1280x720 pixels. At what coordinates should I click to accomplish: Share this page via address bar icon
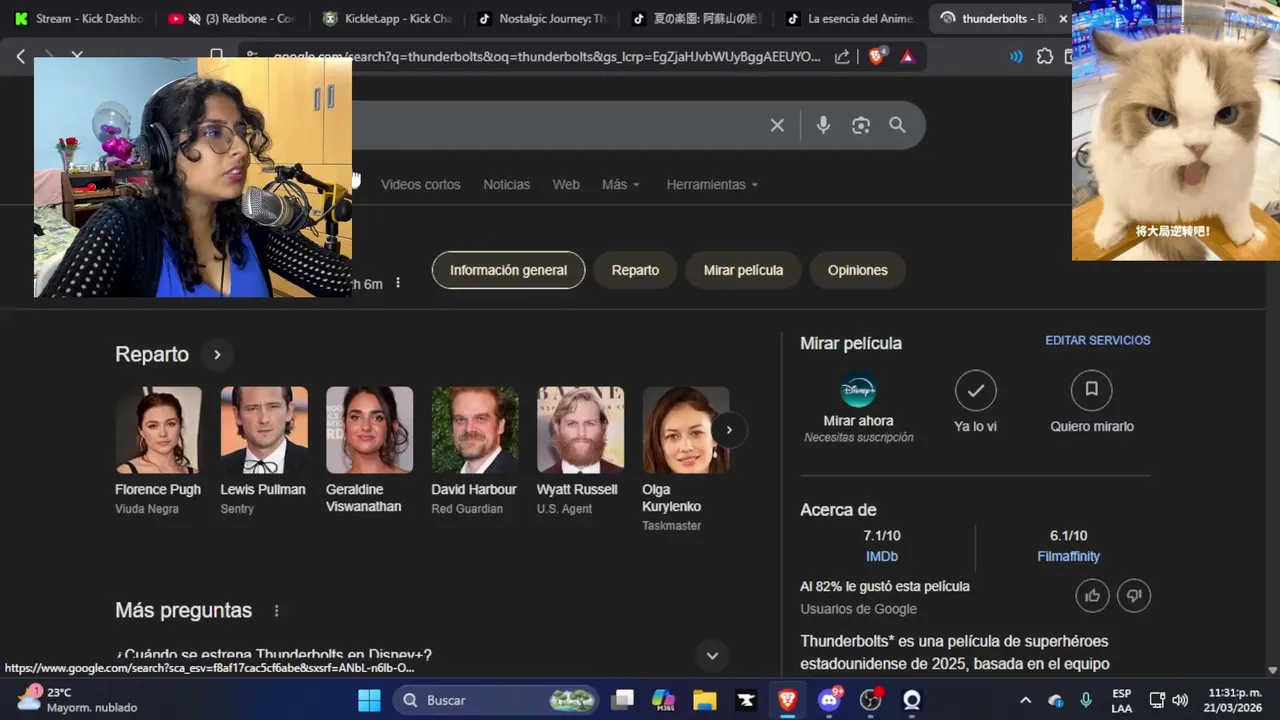[843, 57]
